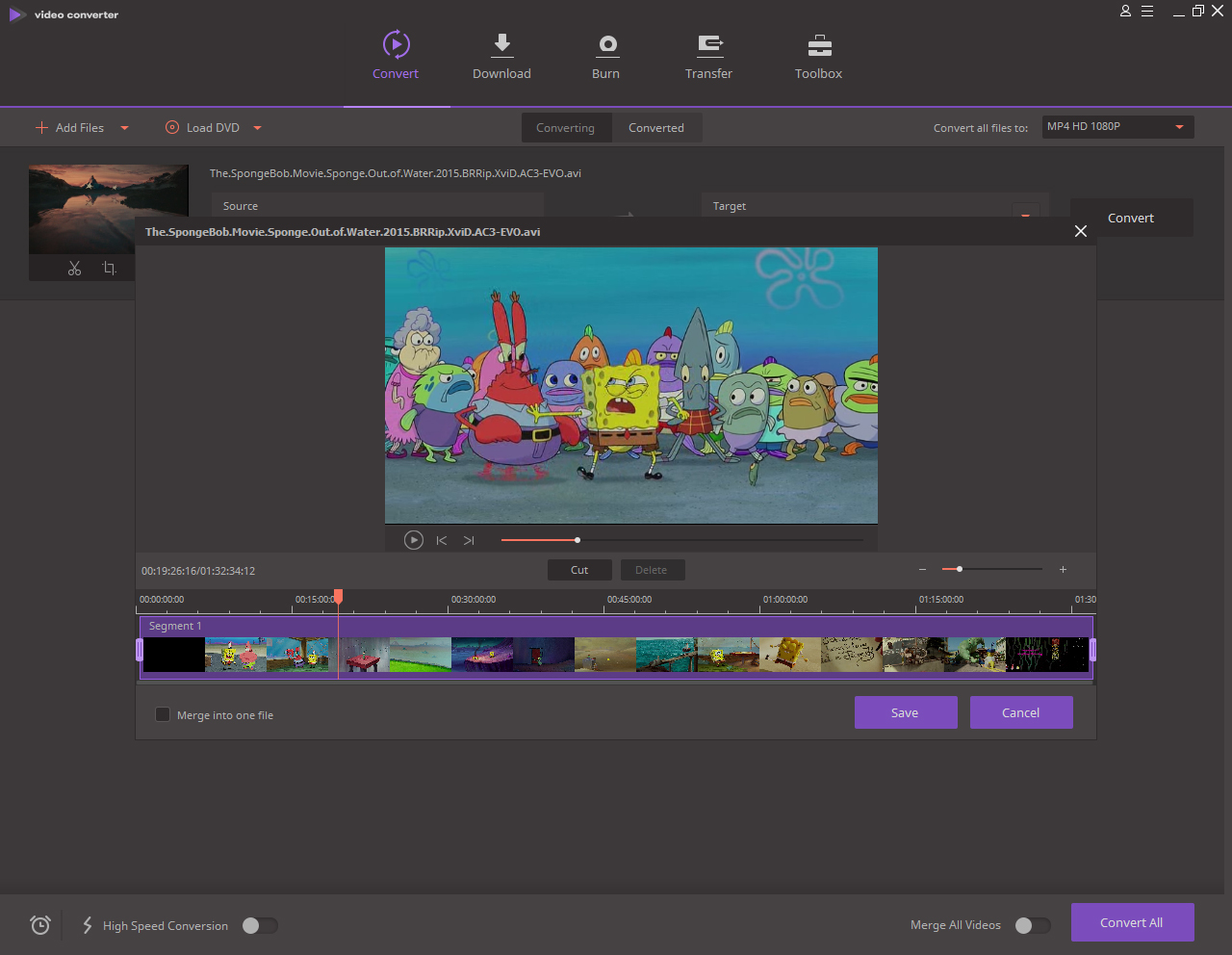1232x955 pixels.
Task: Enable Merge into one file checkbox
Action: pyautogui.click(x=163, y=714)
